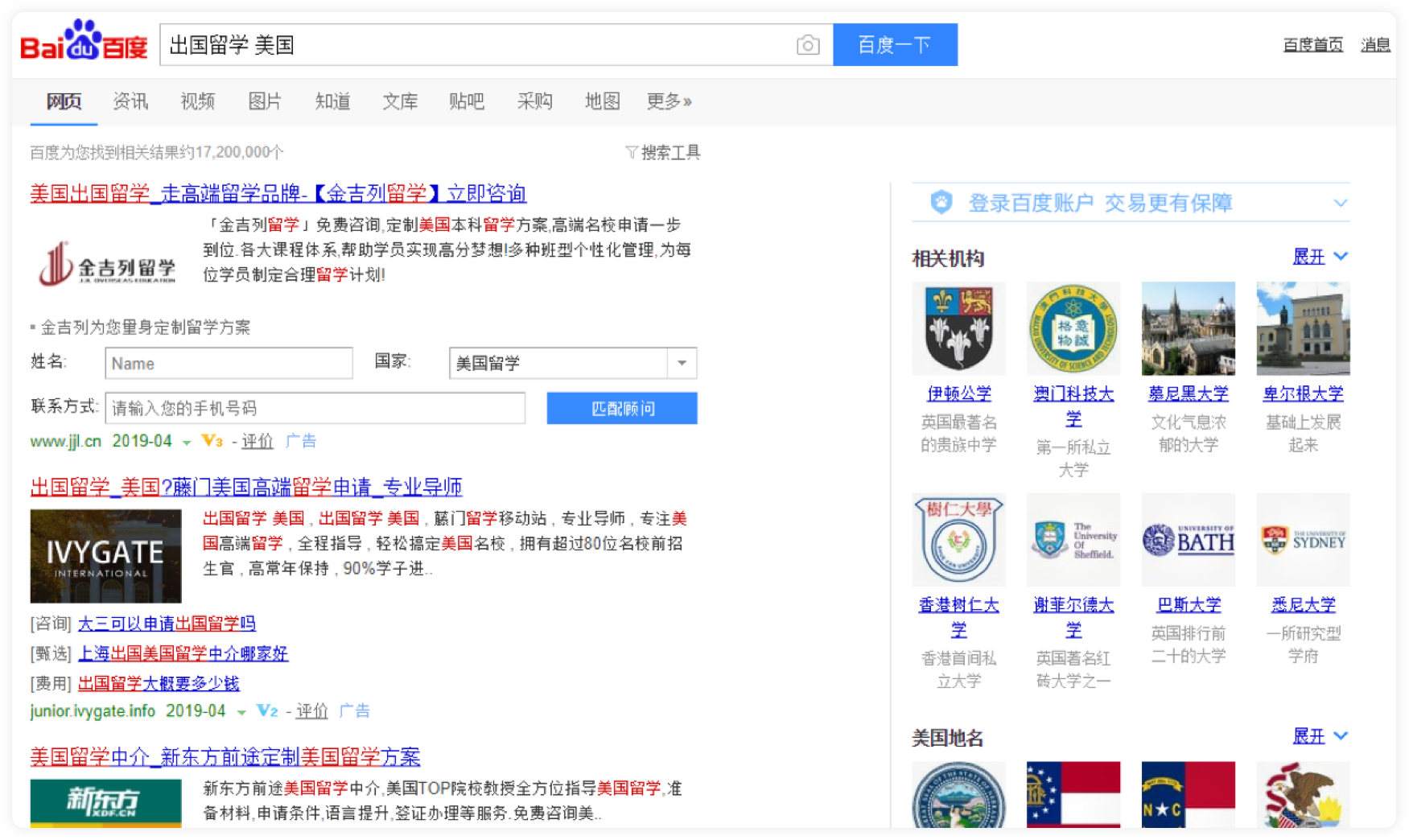The image size is (1409, 840).
Task: Open the 金吉列留学 logo image
Action: click(x=107, y=264)
